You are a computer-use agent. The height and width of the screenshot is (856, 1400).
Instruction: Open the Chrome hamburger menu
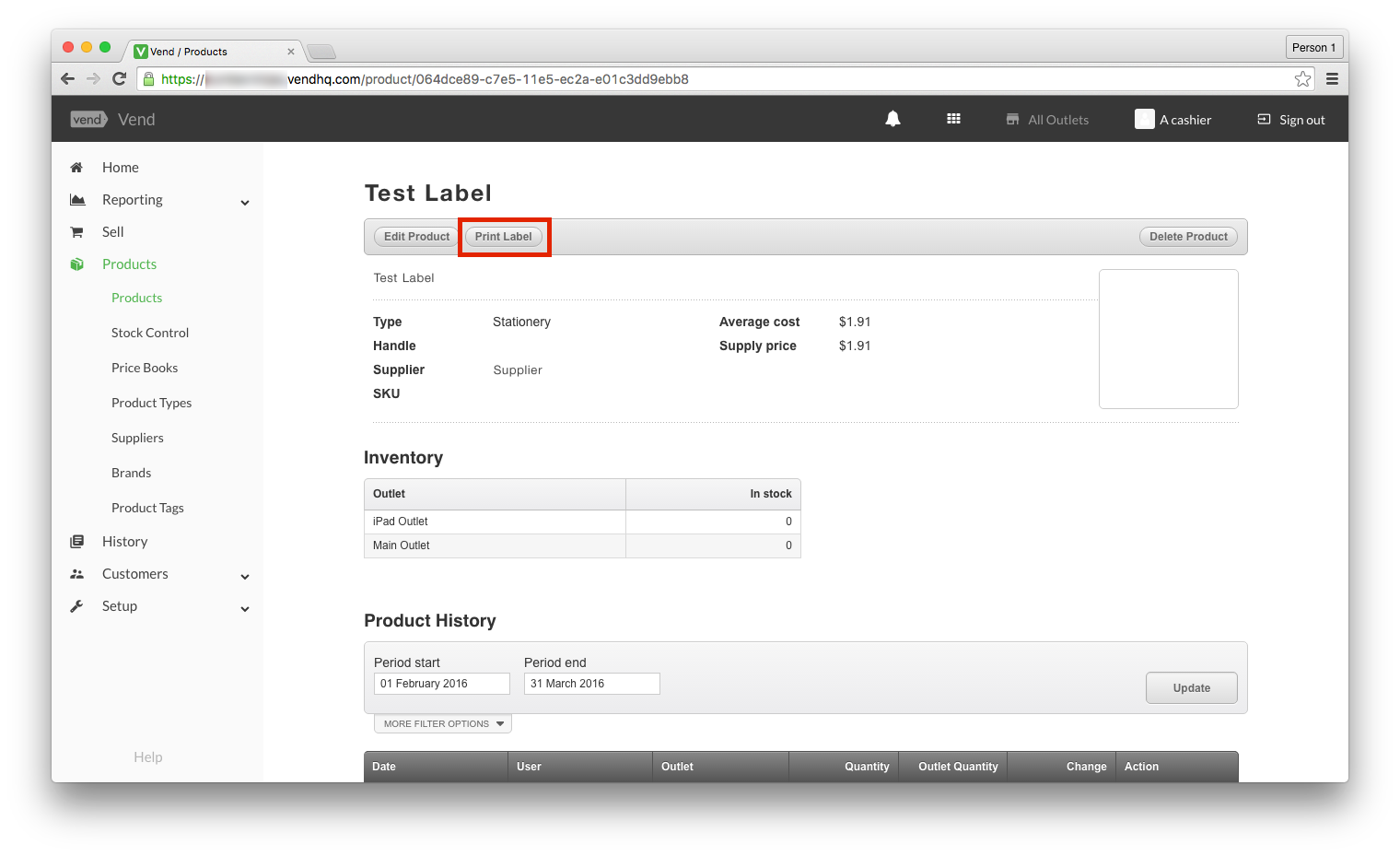1332,79
